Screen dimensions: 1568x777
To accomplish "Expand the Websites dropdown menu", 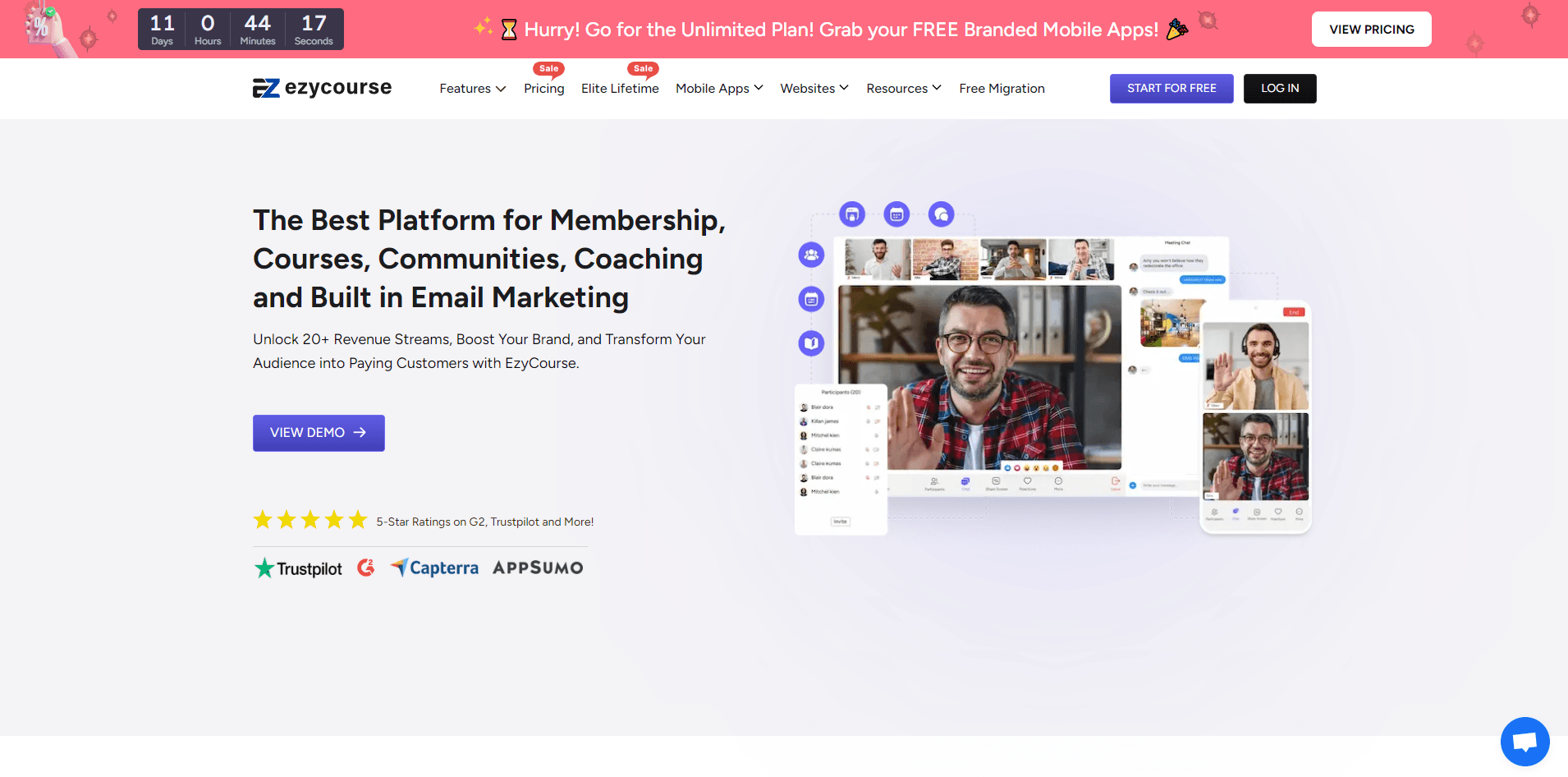I will (814, 89).
